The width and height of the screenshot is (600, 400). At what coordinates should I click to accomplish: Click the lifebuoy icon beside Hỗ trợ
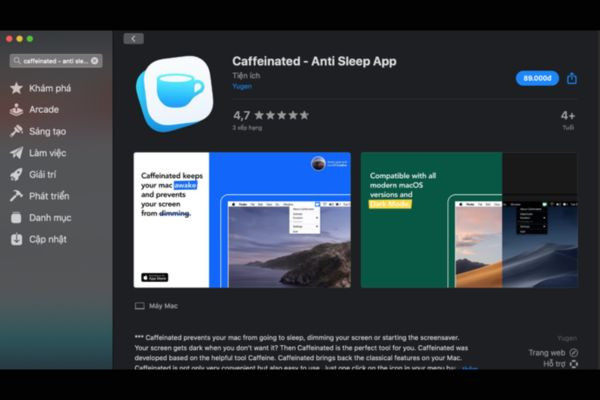coord(574,364)
